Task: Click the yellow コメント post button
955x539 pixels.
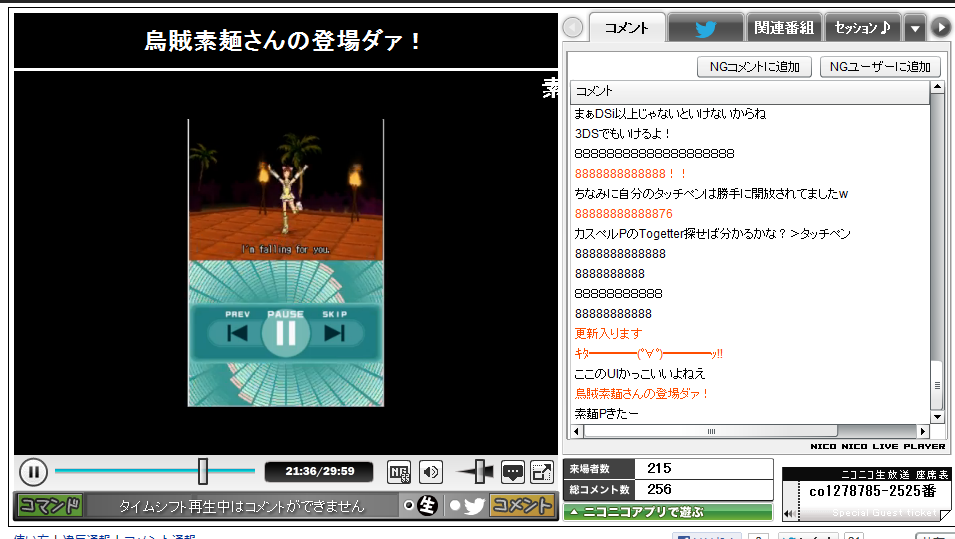Action: pyautogui.click(x=522, y=506)
